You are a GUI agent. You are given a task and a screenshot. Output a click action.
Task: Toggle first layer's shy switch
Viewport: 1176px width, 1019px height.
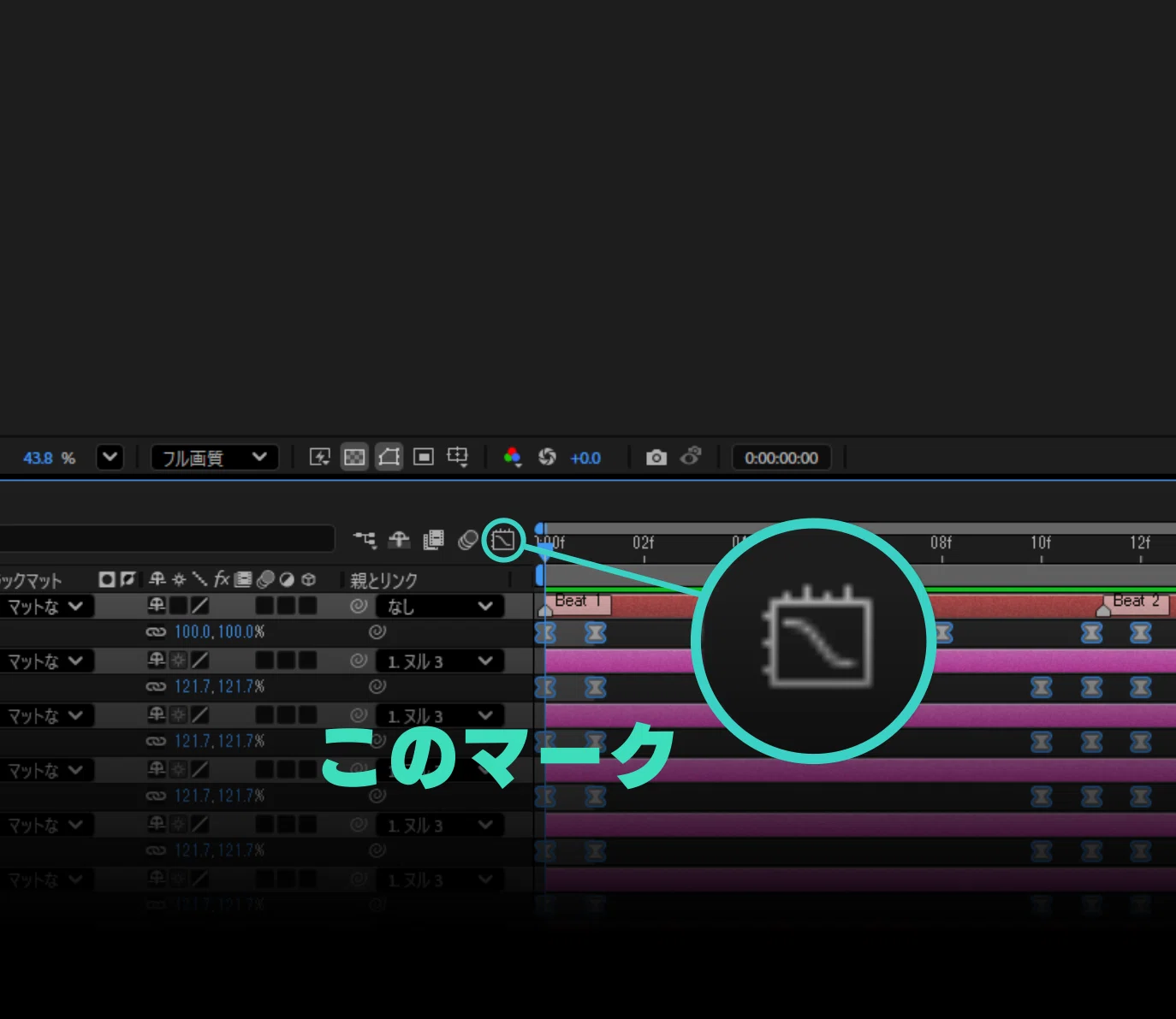pos(157,605)
